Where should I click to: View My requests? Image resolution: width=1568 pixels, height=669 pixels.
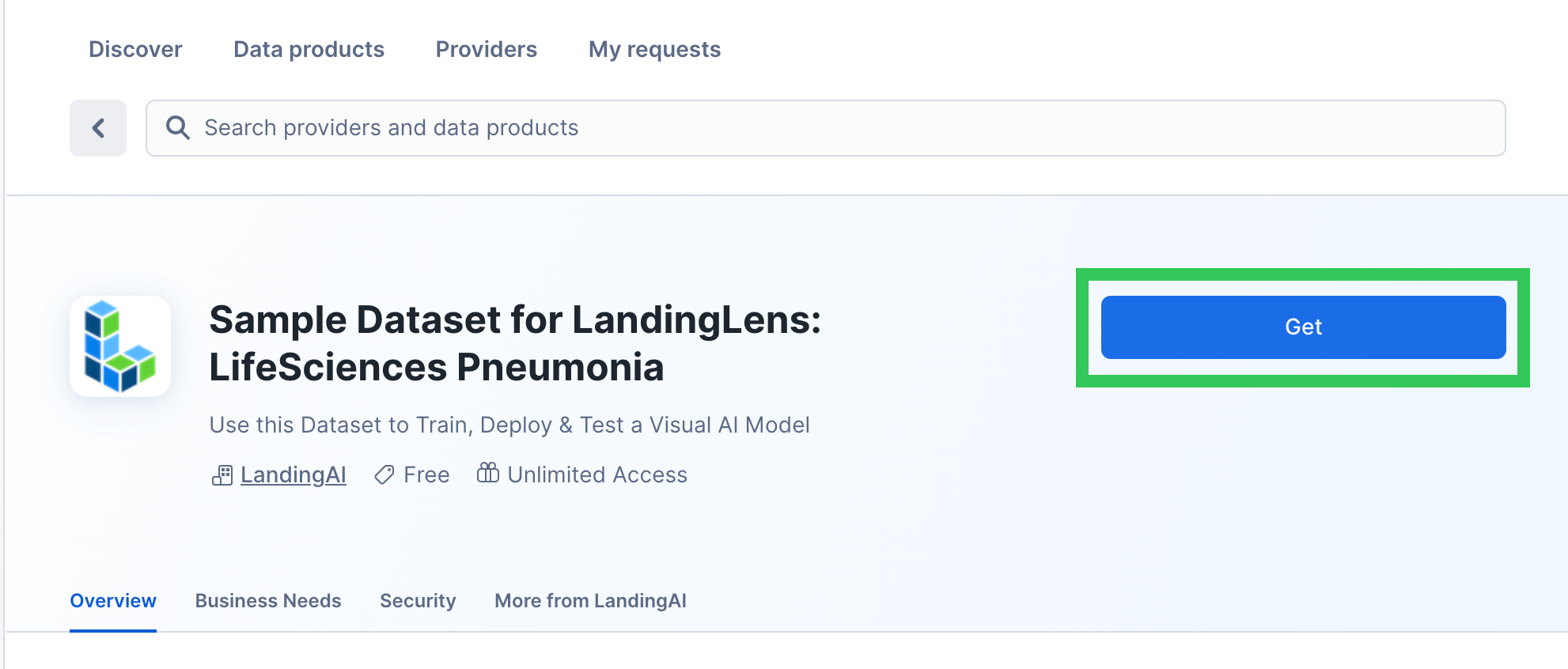pyautogui.click(x=654, y=49)
